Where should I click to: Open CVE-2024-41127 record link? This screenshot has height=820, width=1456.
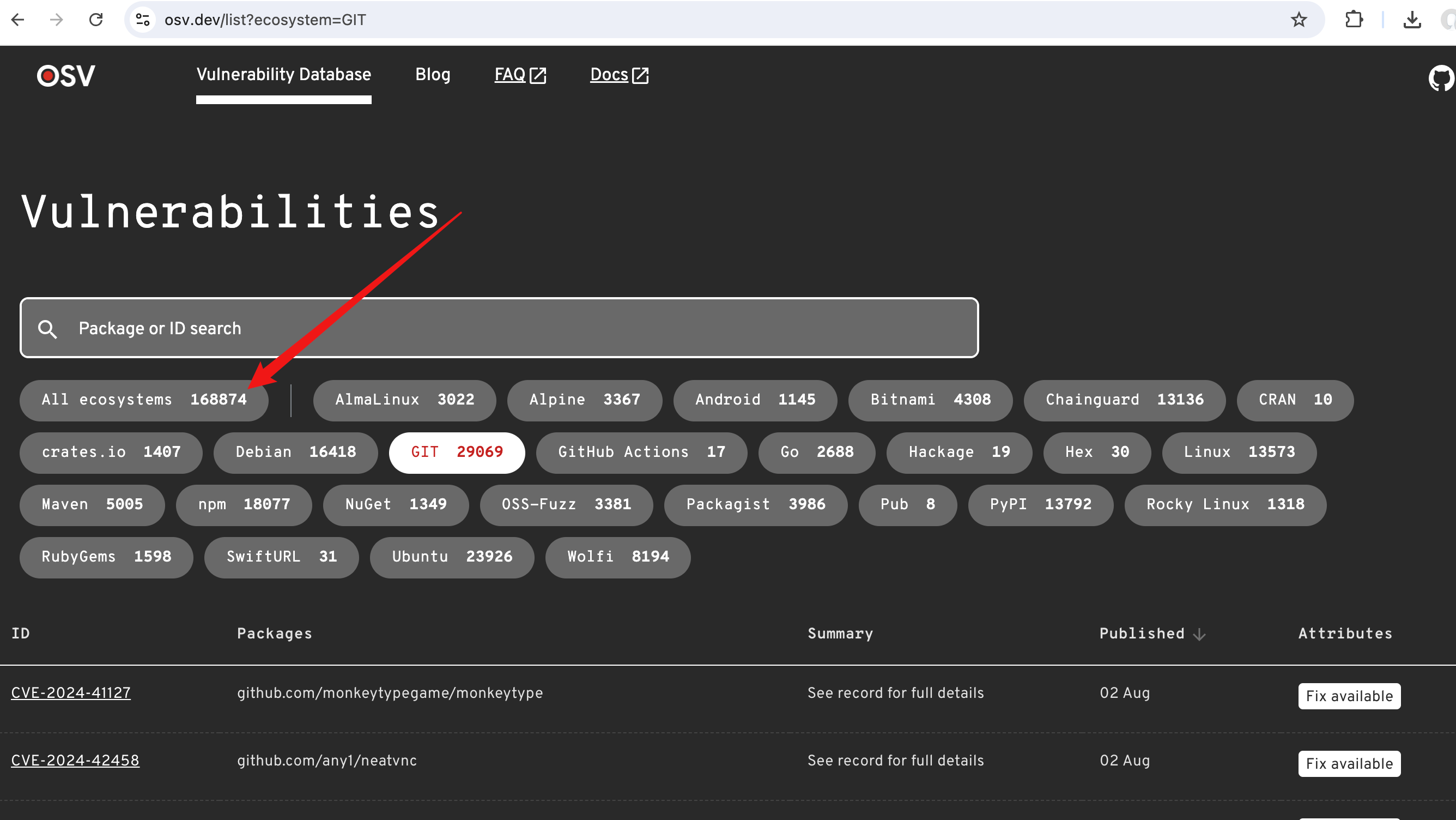point(71,693)
